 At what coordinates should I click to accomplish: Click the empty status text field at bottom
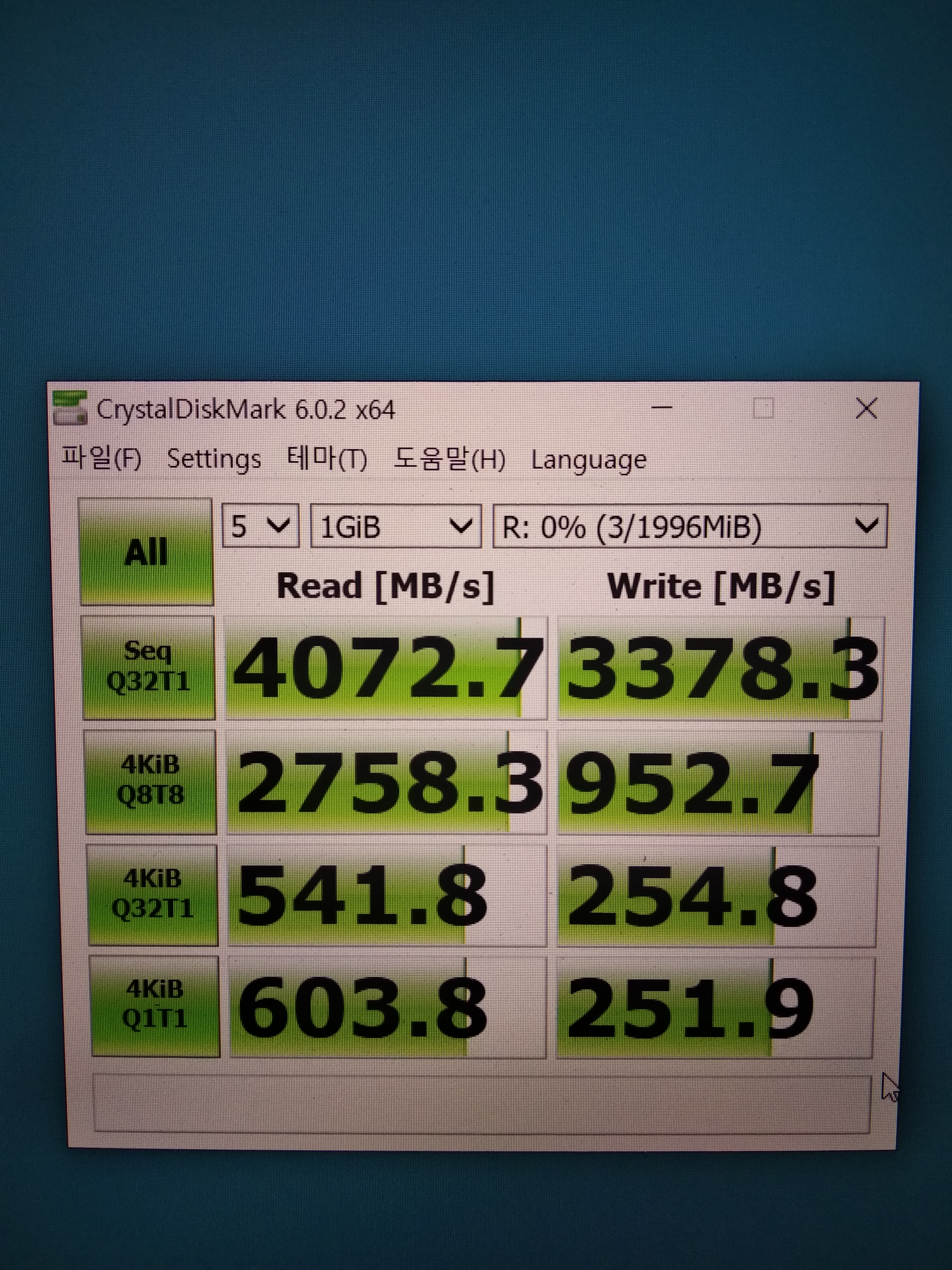482,1104
